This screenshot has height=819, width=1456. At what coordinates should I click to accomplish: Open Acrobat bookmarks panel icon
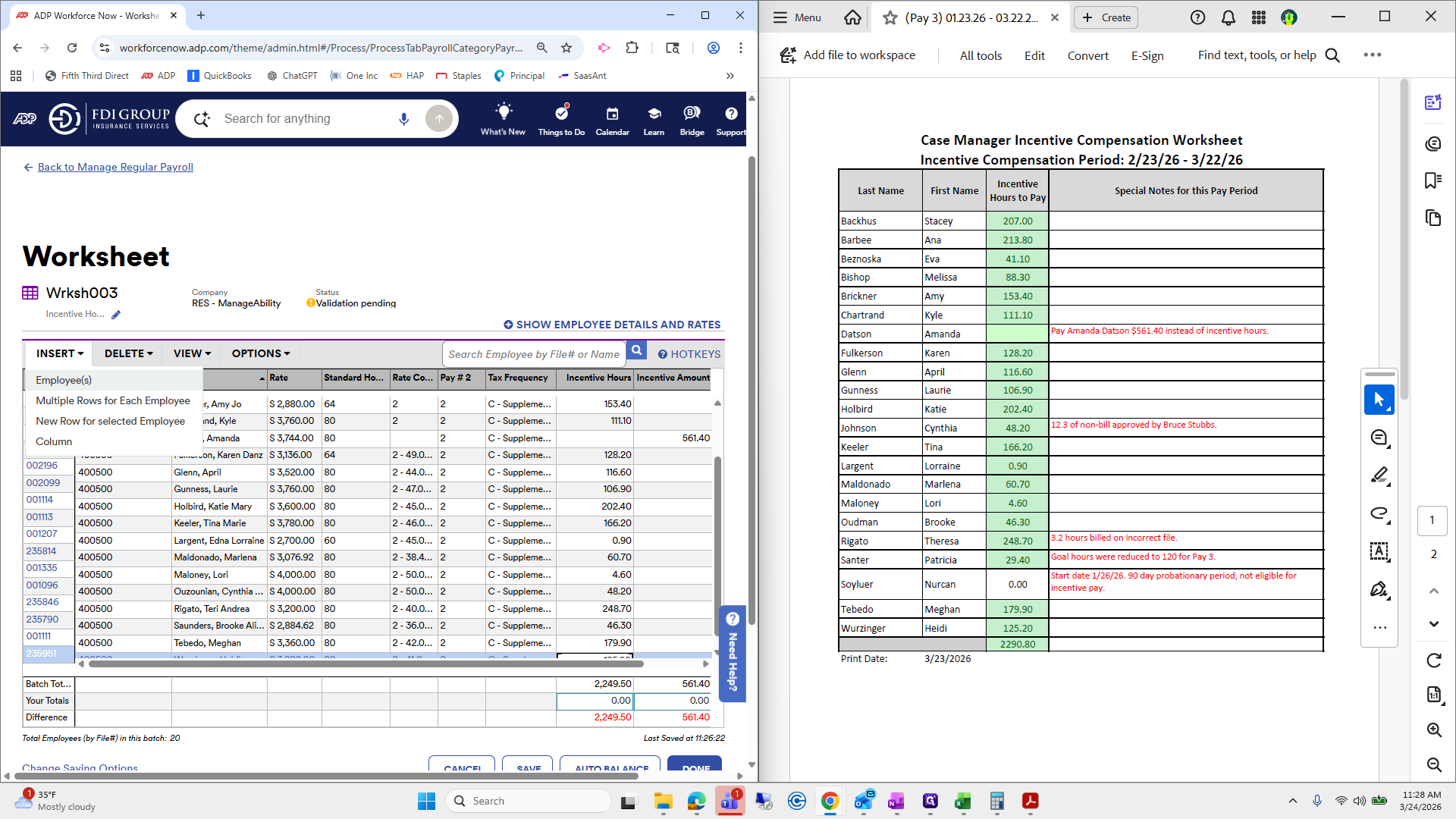(1432, 180)
